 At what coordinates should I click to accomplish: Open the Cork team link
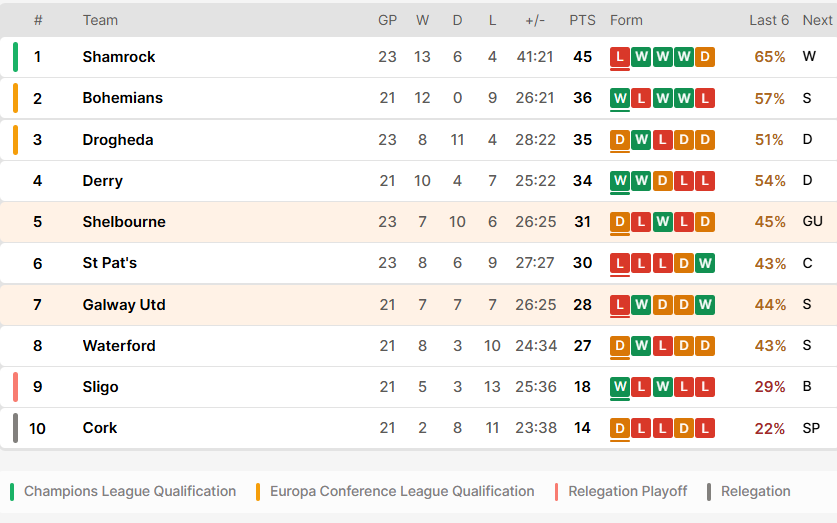[100, 428]
